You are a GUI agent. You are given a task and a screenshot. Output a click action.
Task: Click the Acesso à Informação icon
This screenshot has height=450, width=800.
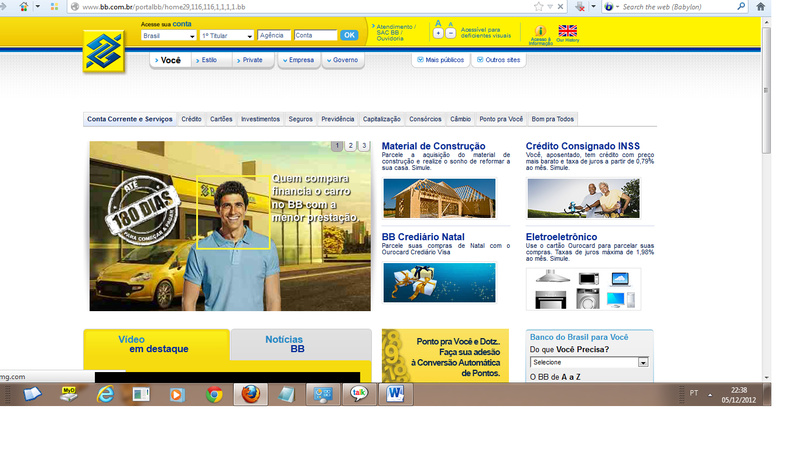coord(540,35)
